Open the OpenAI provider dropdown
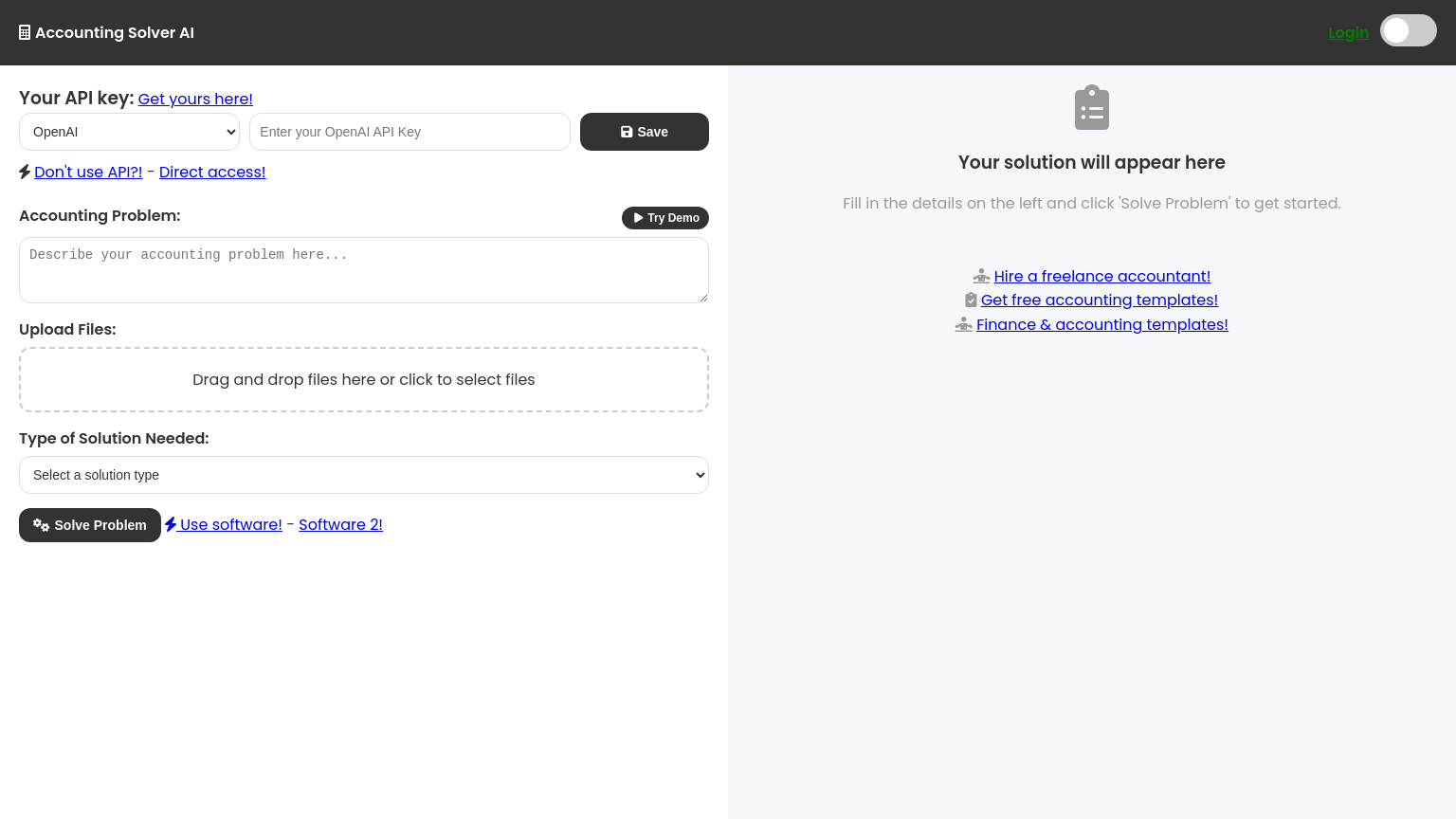The width and height of the screenshot is (1456, 819). [129, 132]
